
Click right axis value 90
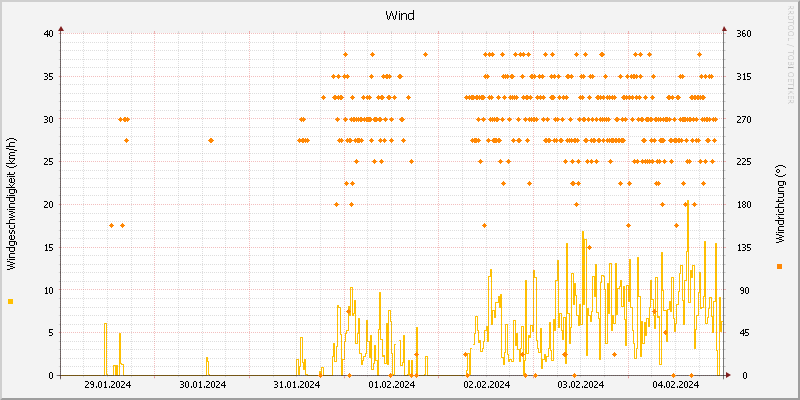pyautogui.click(x=742, y=290)
